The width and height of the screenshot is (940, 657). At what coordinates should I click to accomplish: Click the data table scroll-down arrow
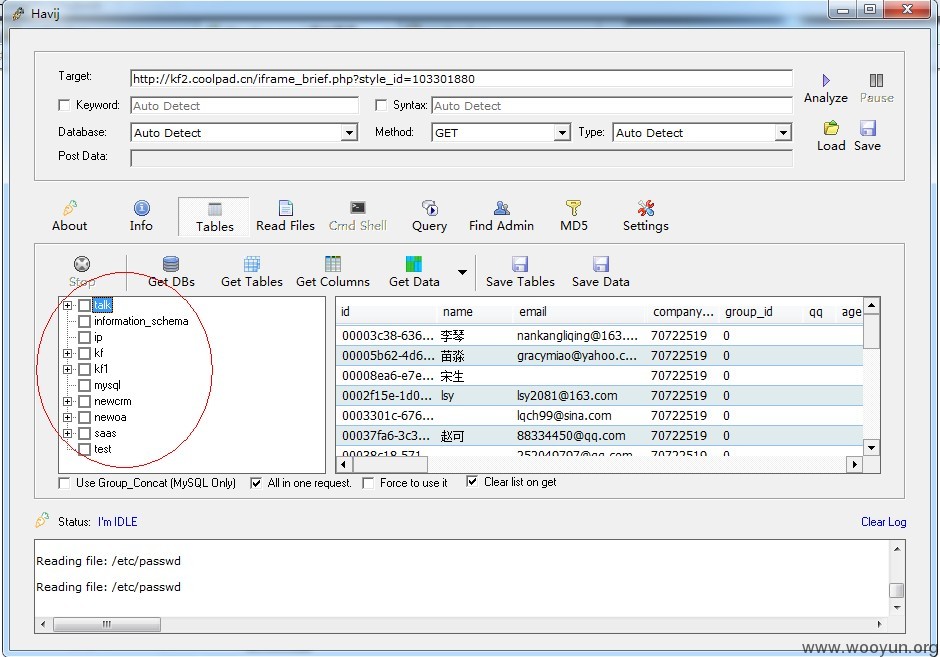point(872,448)
